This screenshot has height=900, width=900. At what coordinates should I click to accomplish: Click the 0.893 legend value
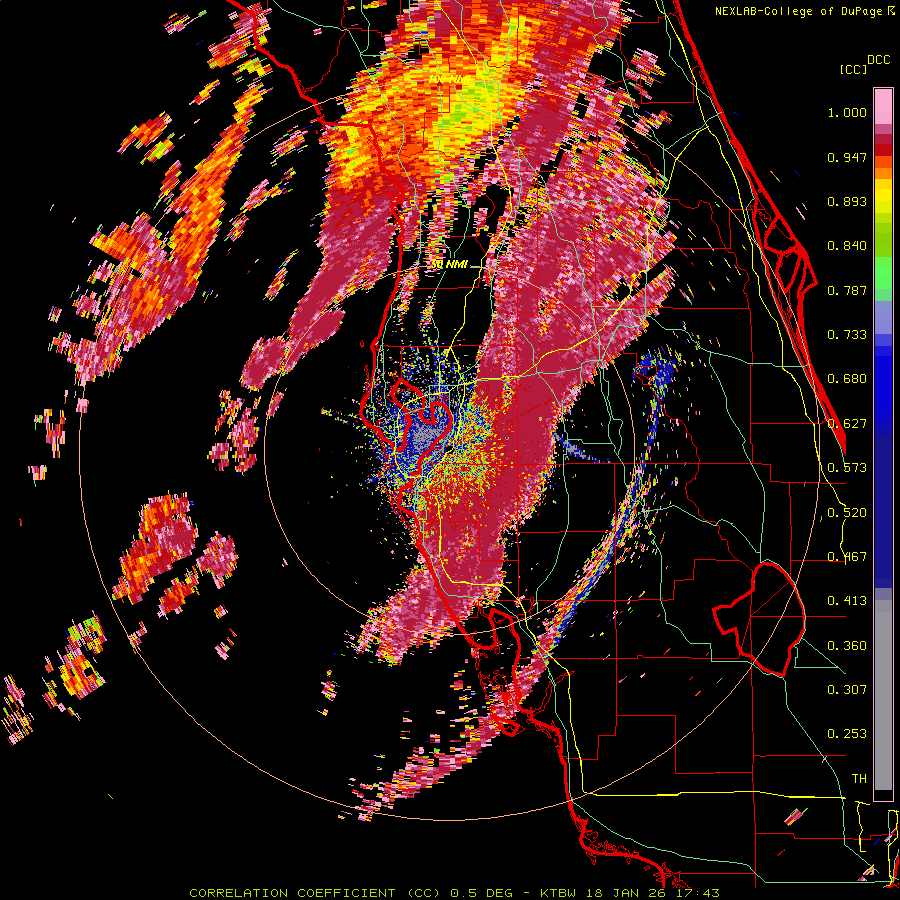coord(847,201)
